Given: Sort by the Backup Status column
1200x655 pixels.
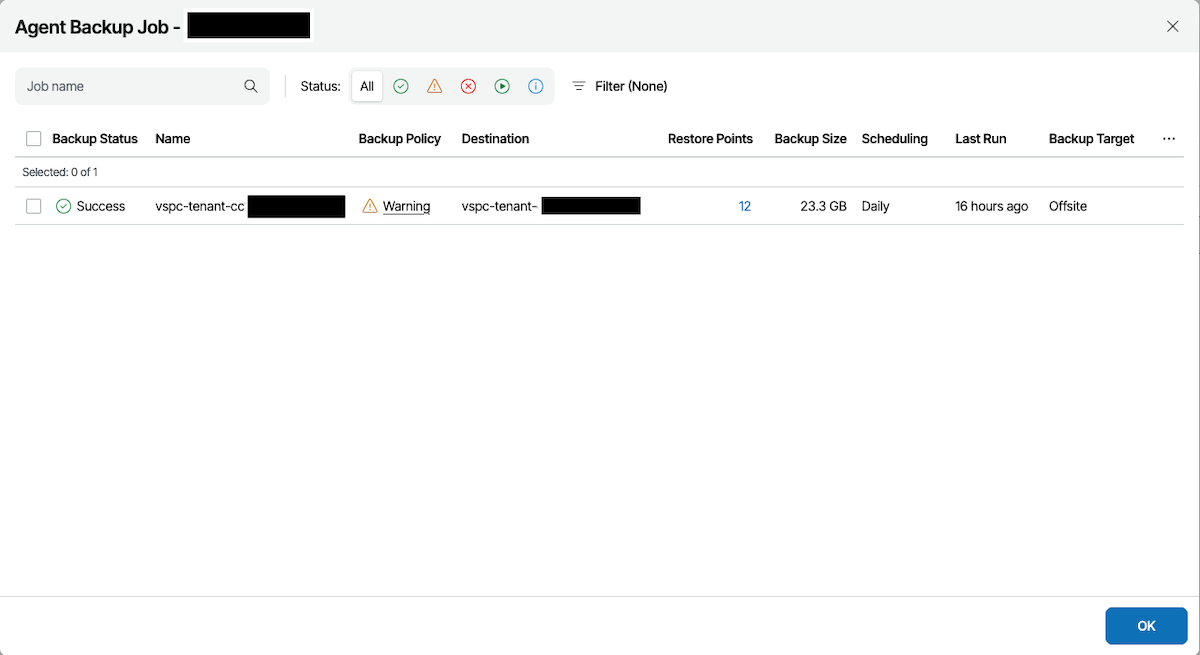Looking at the screenshot, I should (x=95, y=139).
